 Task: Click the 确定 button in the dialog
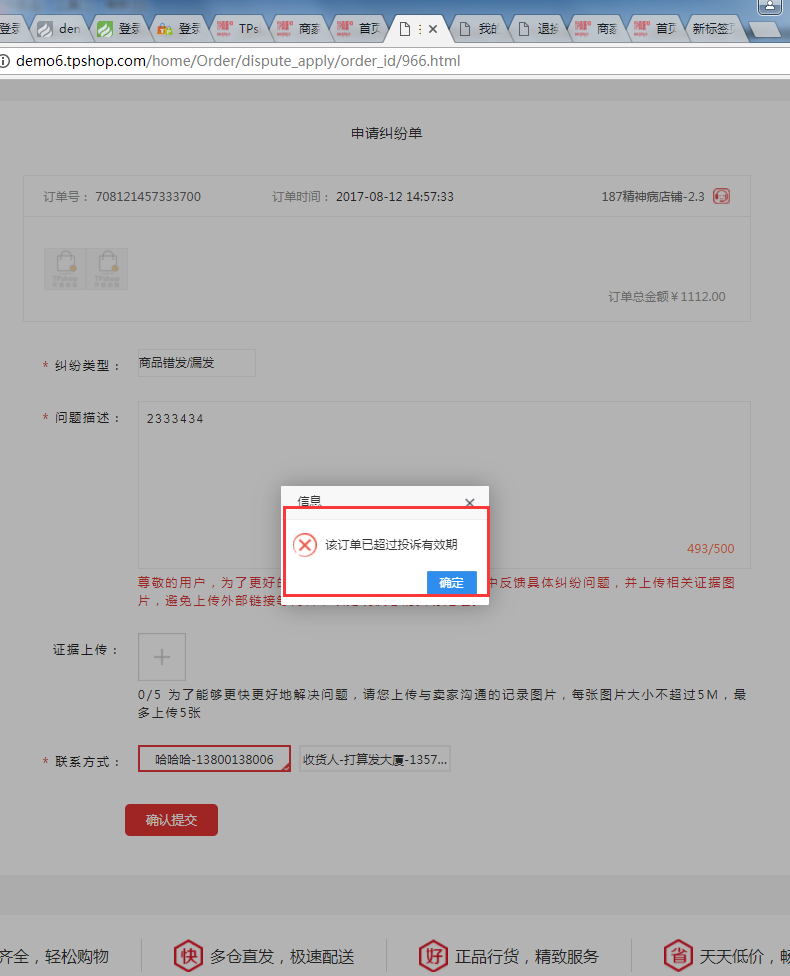pos(451,582)
